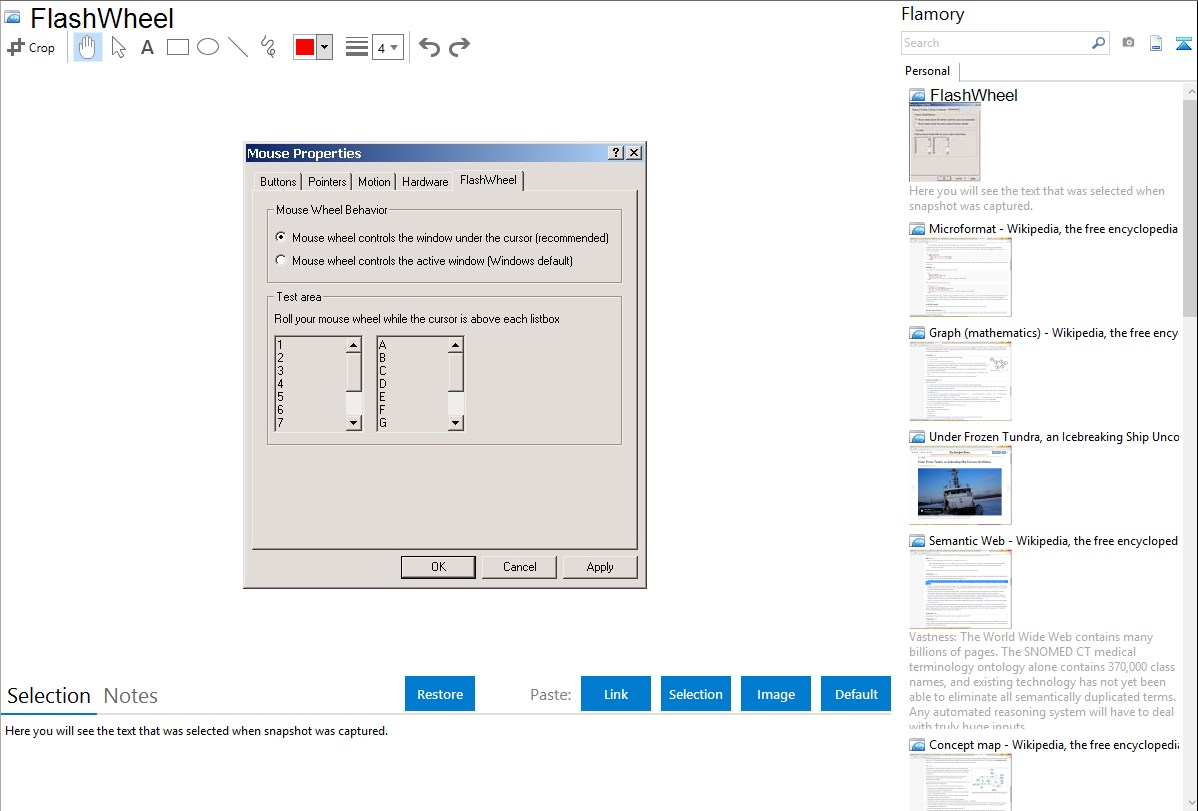The width and height of the screenshot is (1198, 811).
Task: Redo the last undone edit
Action: [x=459, y=47]
